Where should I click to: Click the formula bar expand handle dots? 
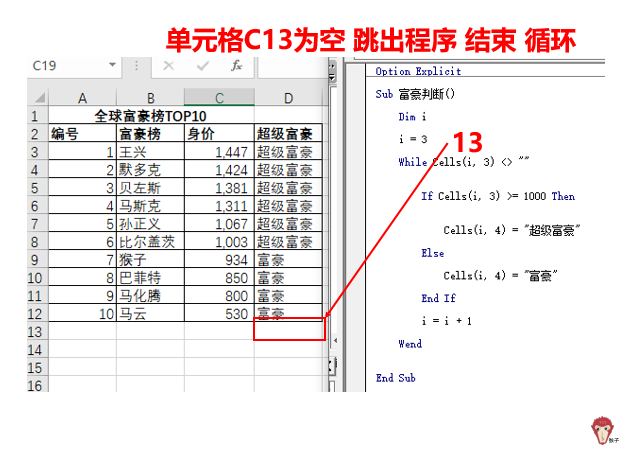137,65
